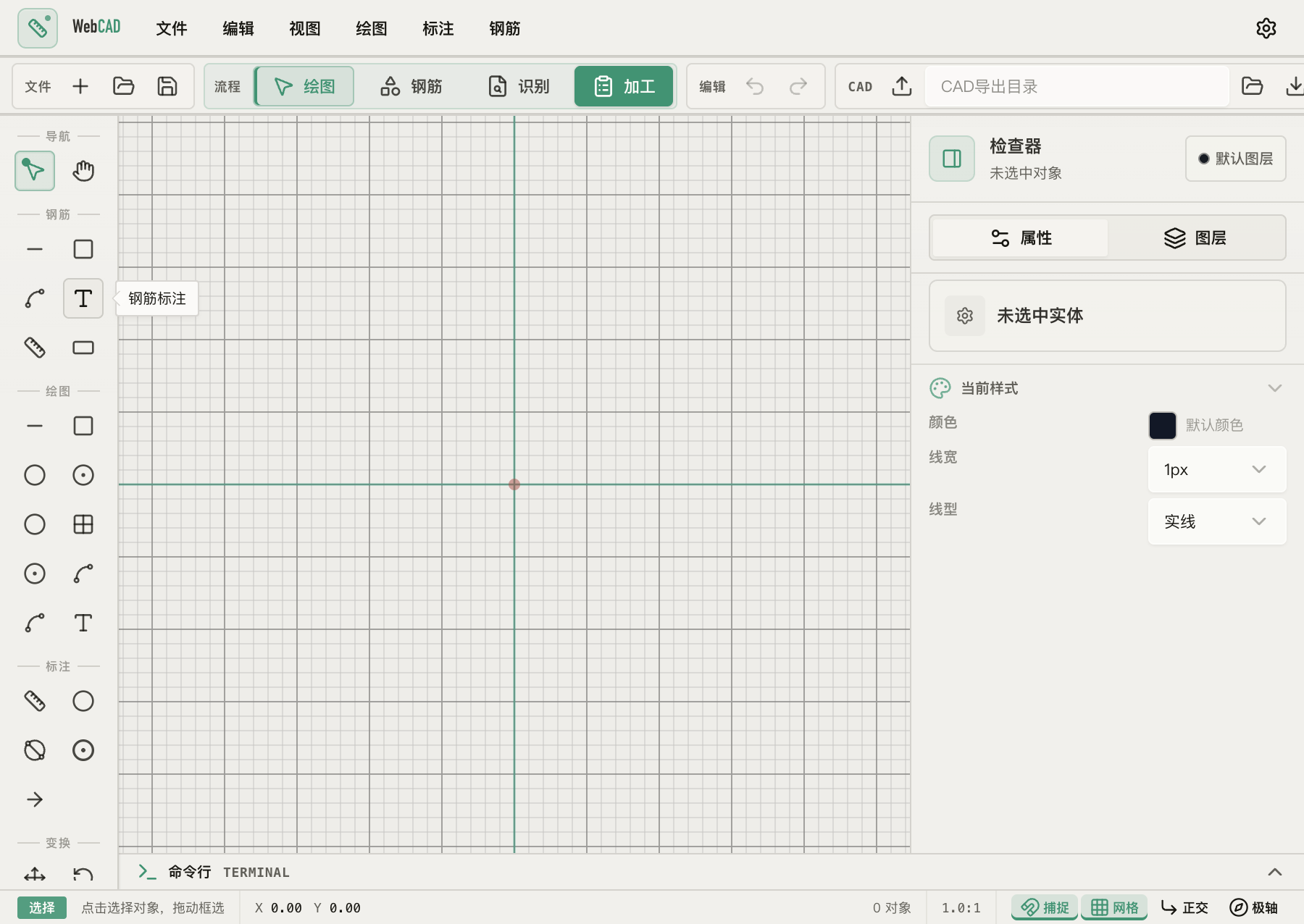Switch workflow to 识别 step
The image size is (1304, 924).
click(519, 86)
